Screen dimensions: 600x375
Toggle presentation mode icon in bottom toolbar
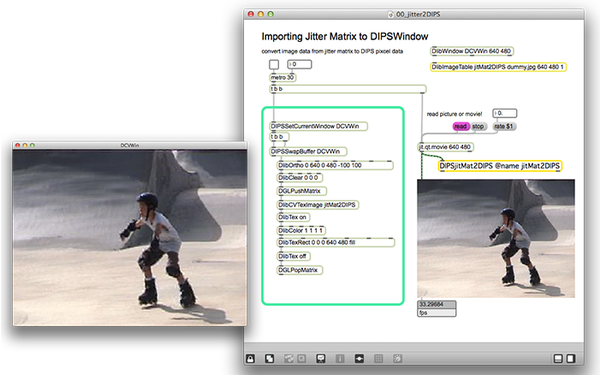coord(321,359)
